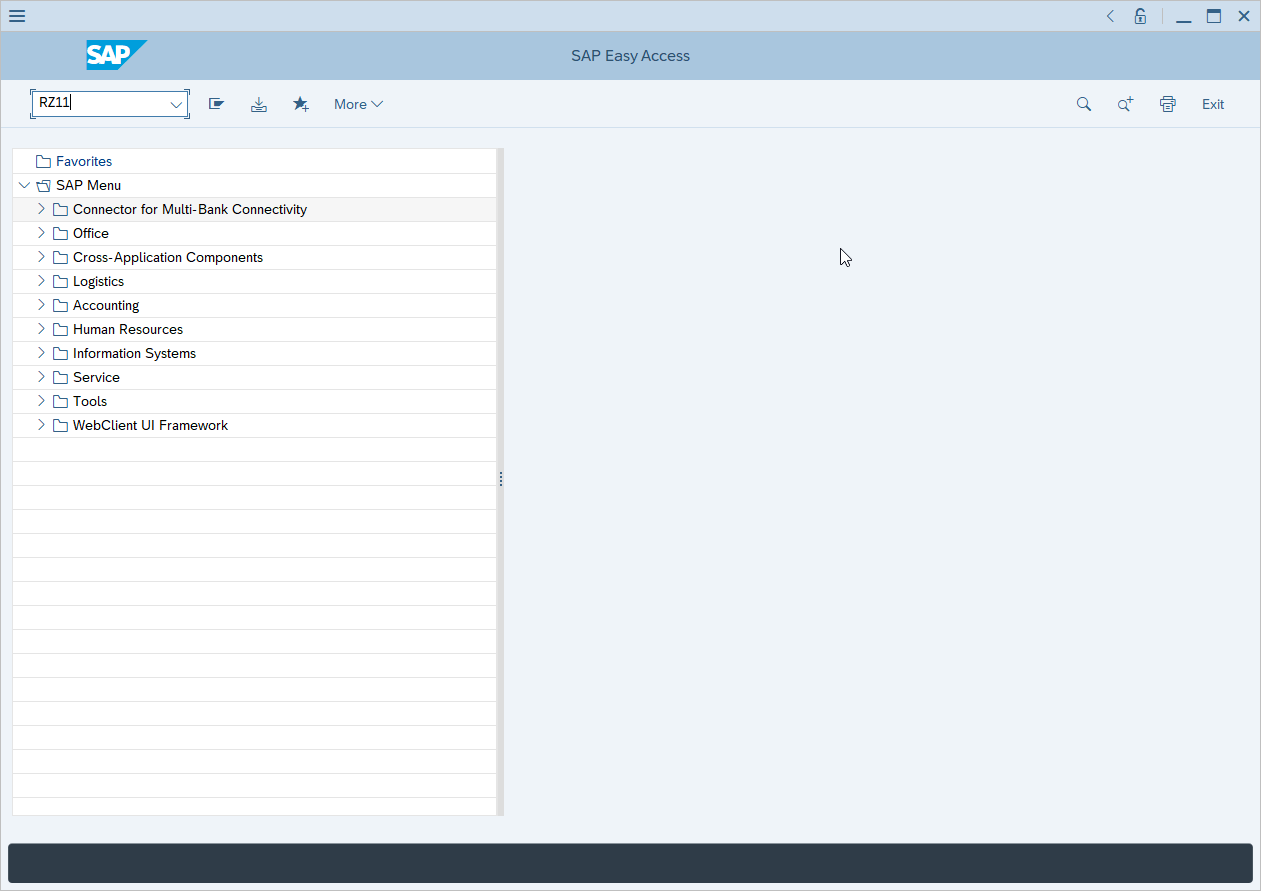Collapse the SAP Menu tree
The image size is (1261, 891).
[x=23, y=185]
